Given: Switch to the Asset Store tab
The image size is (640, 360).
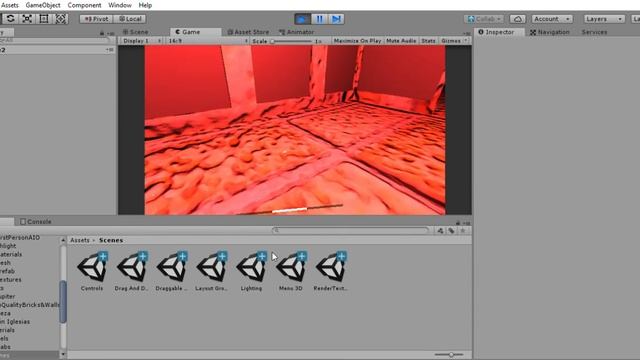Looking at the screenshot, I should (x=248, y=32).
